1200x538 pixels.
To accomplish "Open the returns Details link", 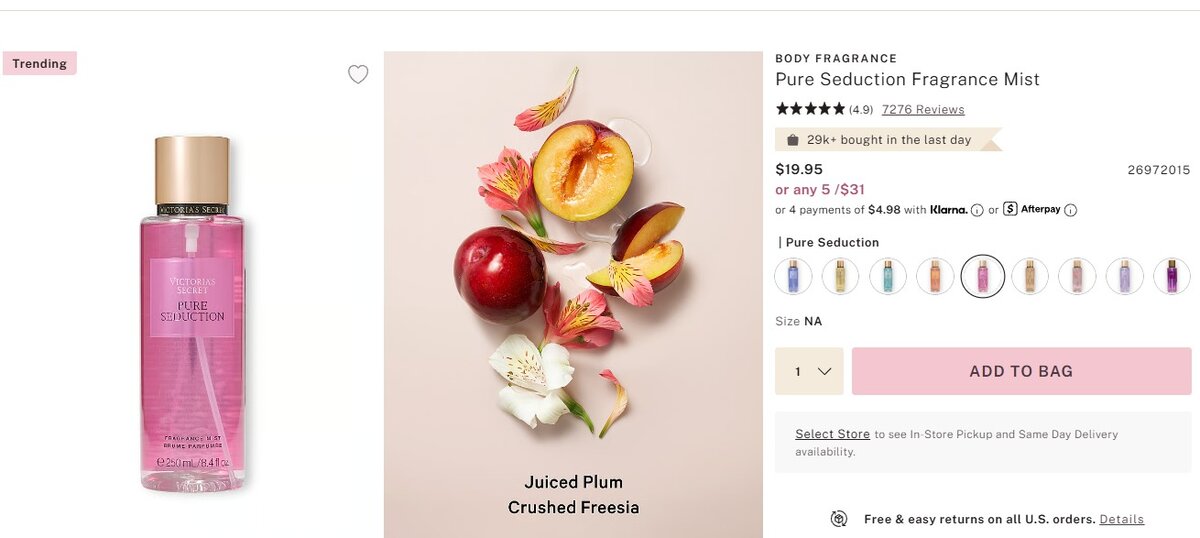I will [x=1121, y=519].
